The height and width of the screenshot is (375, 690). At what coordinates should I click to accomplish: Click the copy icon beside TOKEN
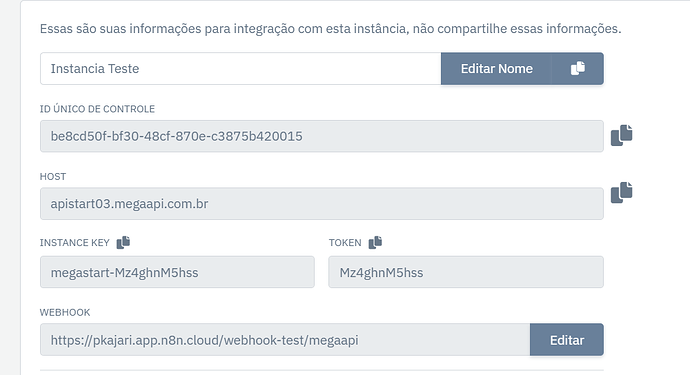[375, 243]
